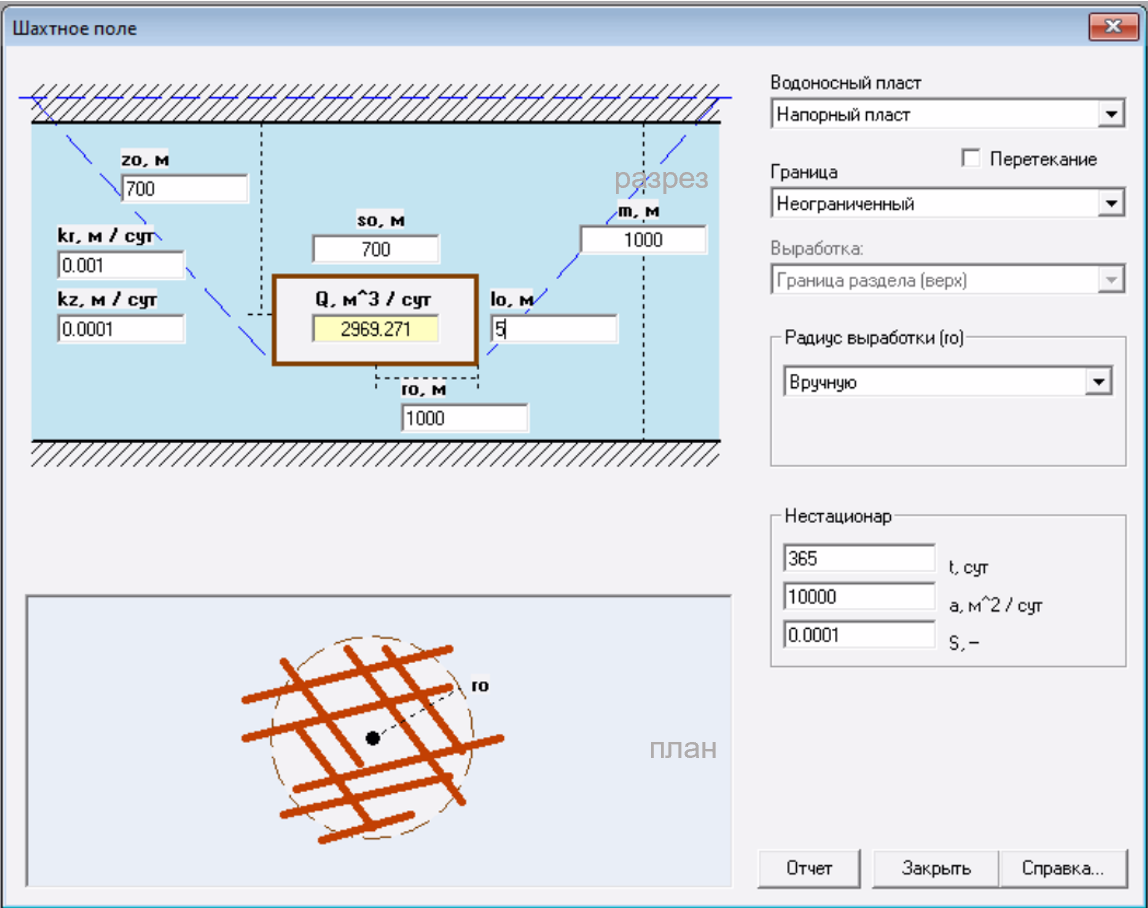Image resolution: width=1148 pixels, height=908 pixels.
Task: Click the S storage coefficient field
Action: point(859,635)
